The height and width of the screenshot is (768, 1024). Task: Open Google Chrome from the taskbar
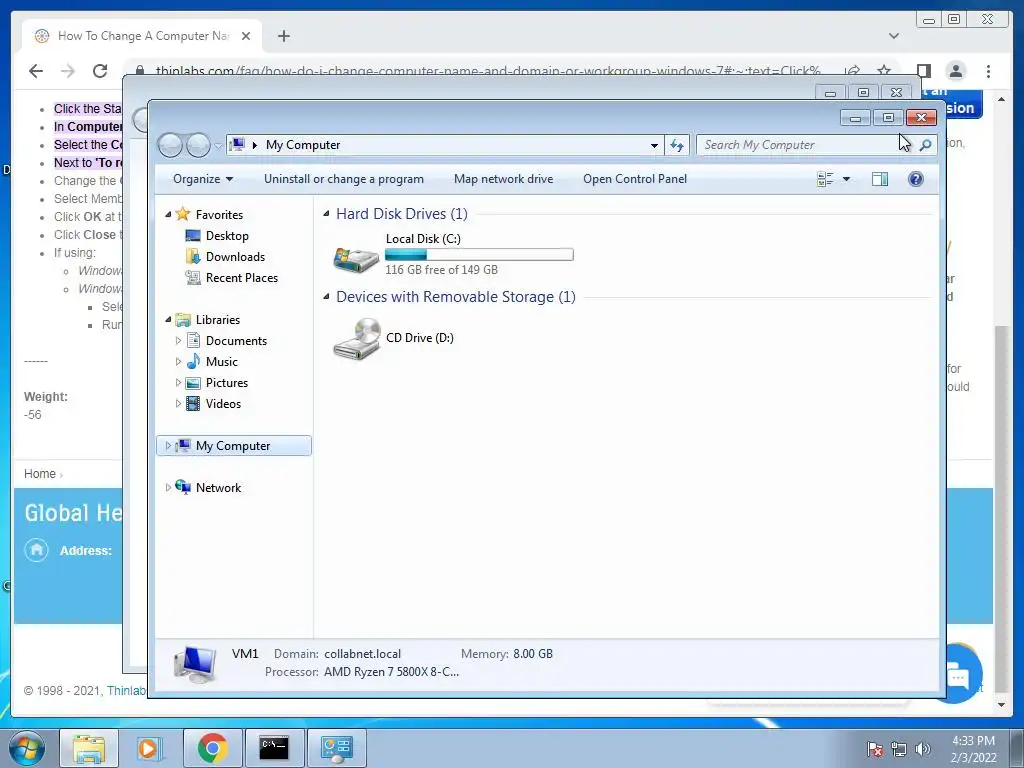212,748
